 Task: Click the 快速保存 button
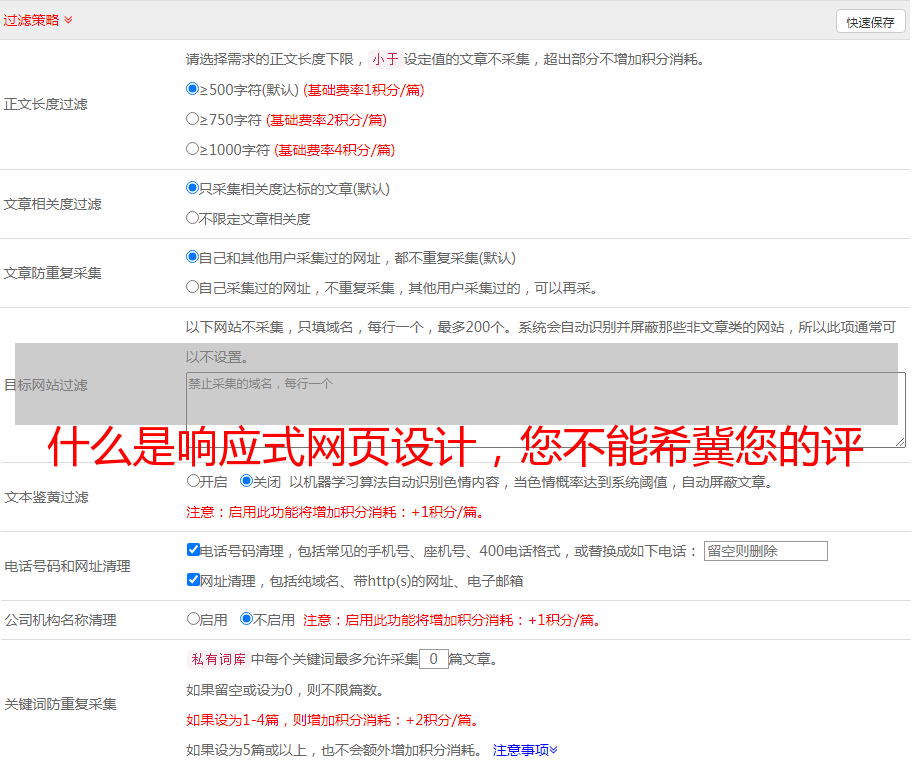[870, 22]
